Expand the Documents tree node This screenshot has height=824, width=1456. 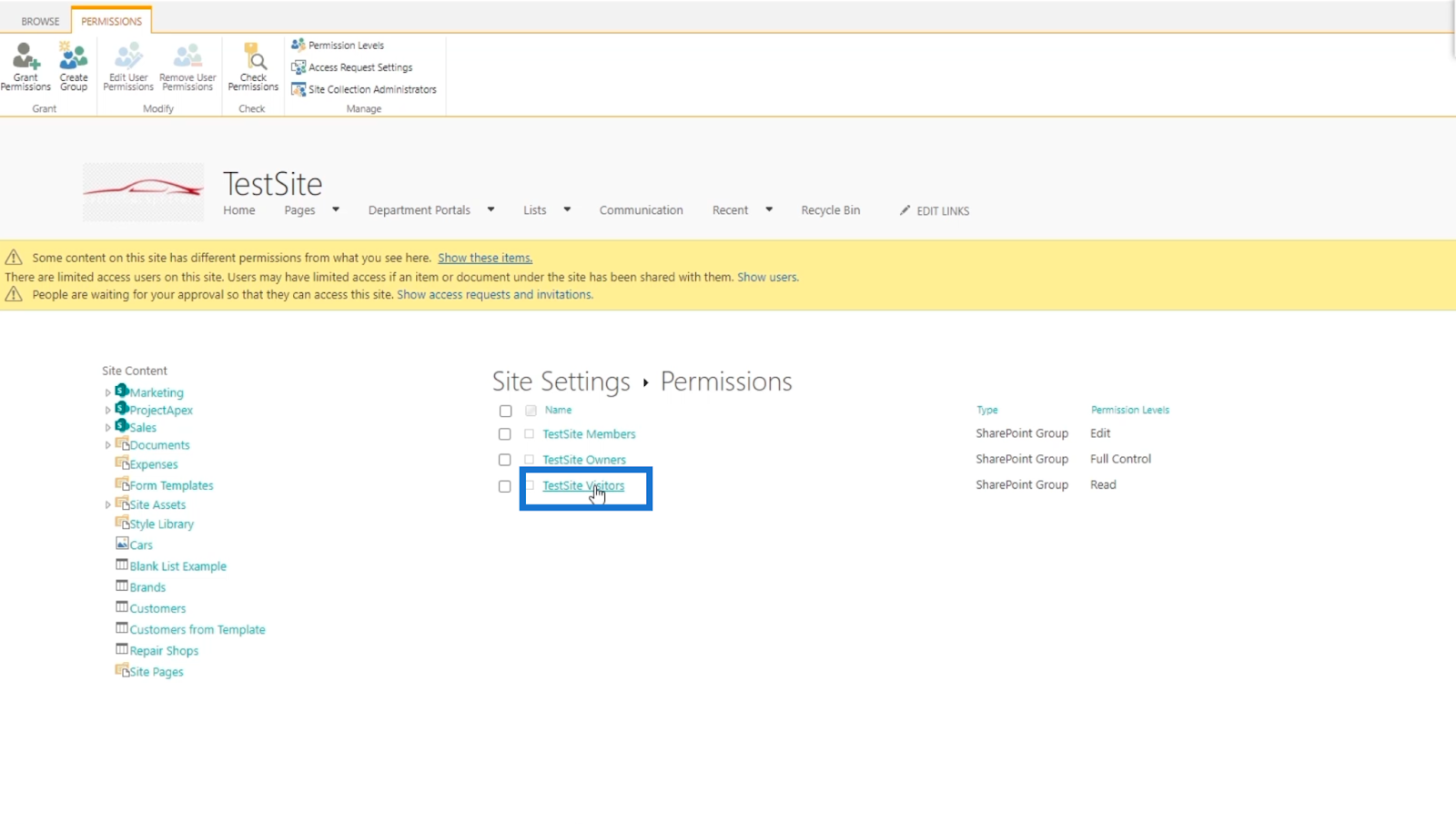(x=107, y=445)
